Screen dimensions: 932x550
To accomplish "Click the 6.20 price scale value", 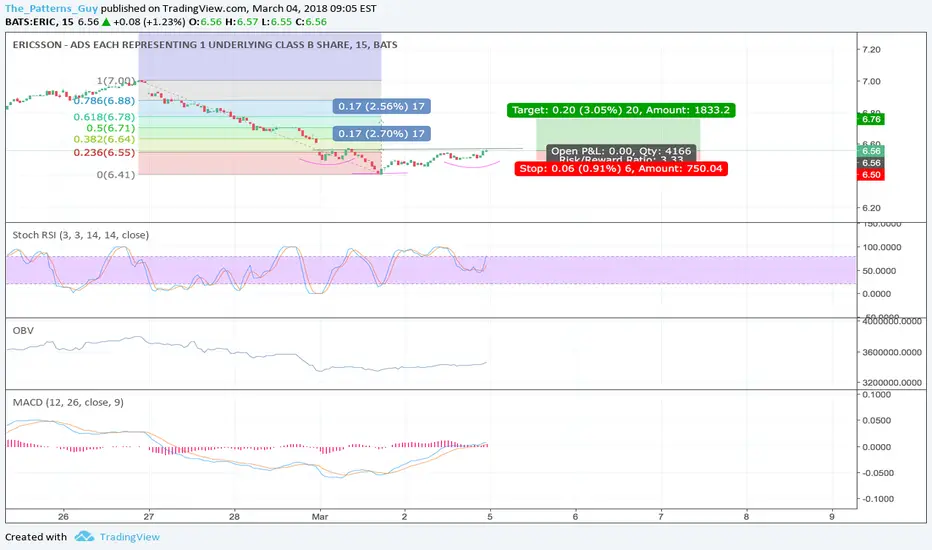I will (871, 208).
